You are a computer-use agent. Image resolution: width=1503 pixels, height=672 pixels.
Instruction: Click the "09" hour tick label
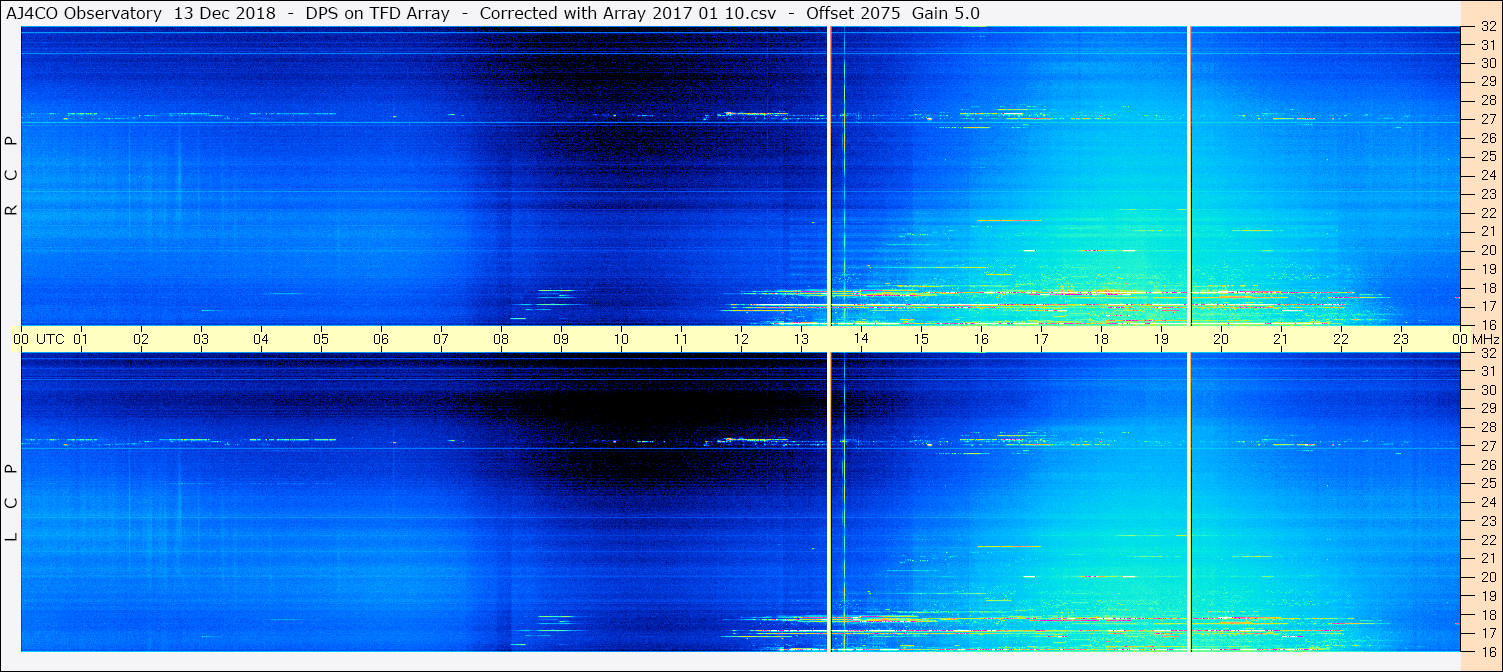(561, 339)
